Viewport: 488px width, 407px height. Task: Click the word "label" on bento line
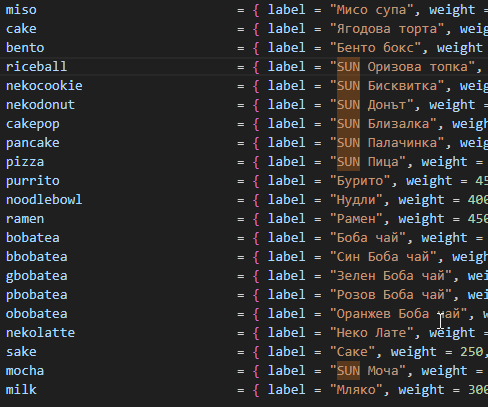coord(287,48)
